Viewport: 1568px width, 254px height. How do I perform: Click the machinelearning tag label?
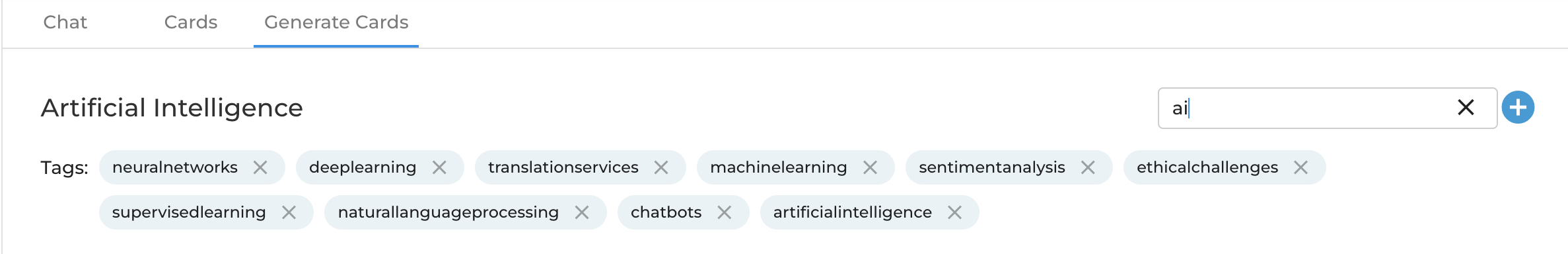(778, 167)
